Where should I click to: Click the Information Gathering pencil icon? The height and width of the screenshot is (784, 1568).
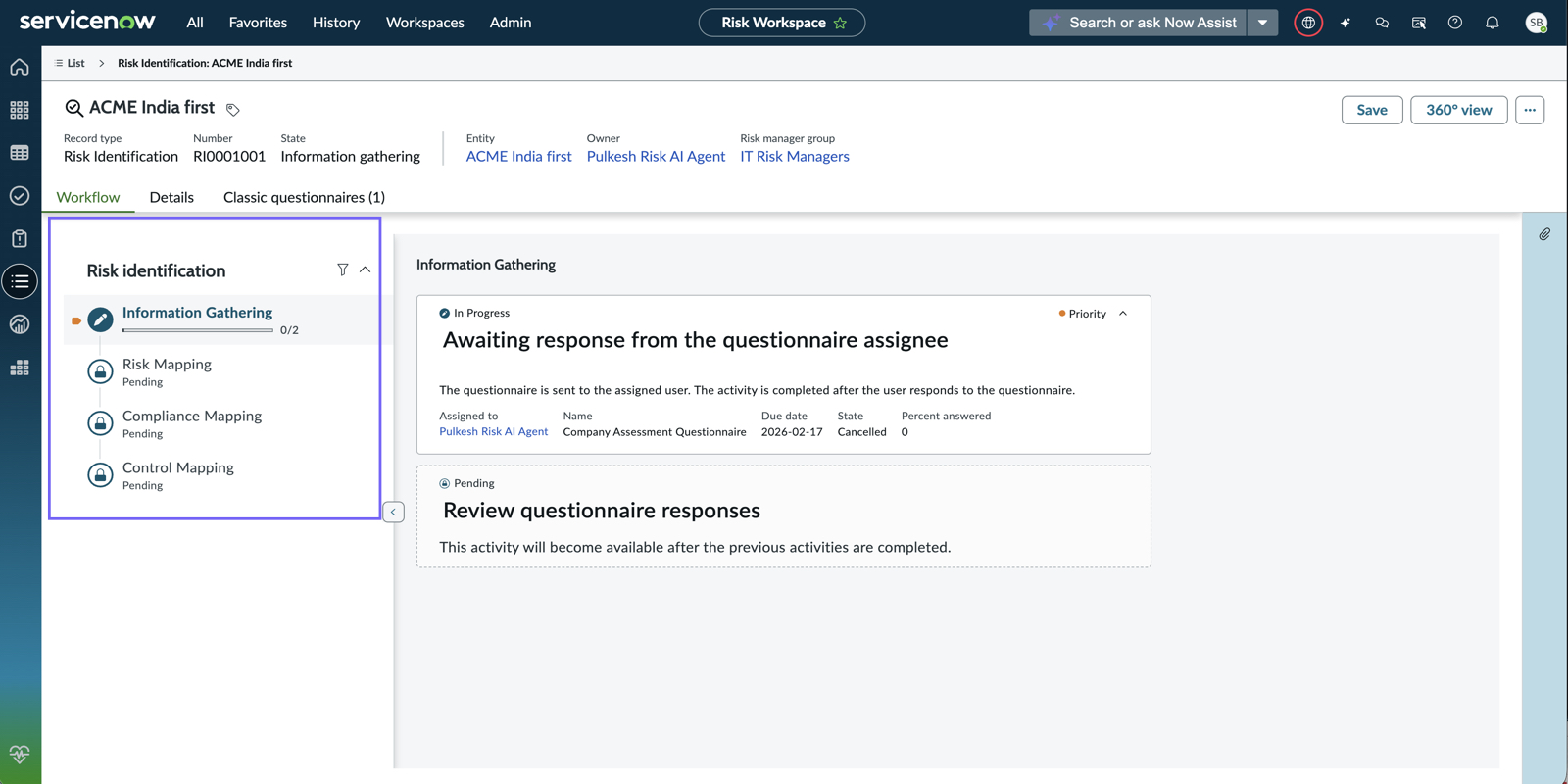tap(100, 319)
